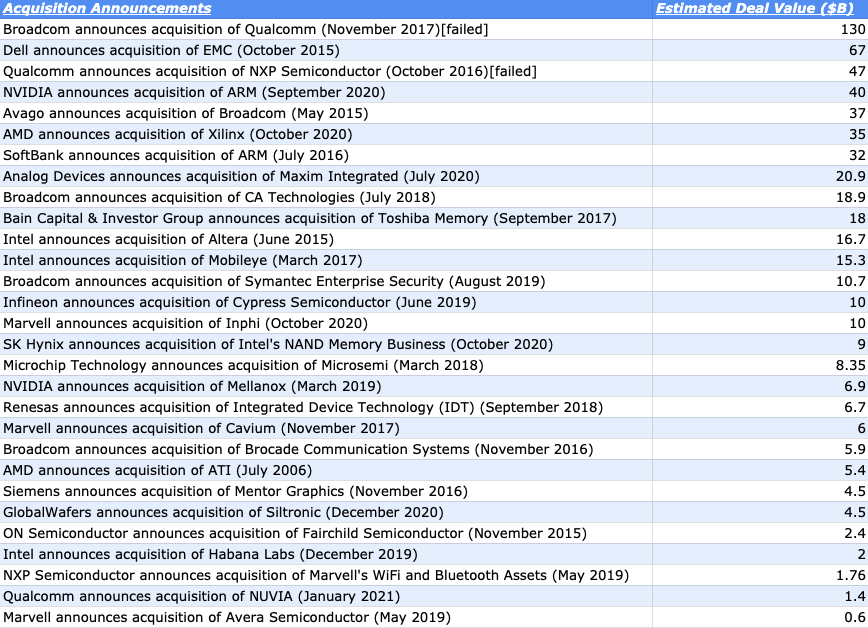This screenshot has height=628, width=868.
Task: Click the deal value 2.4
Action: (855, 534)
